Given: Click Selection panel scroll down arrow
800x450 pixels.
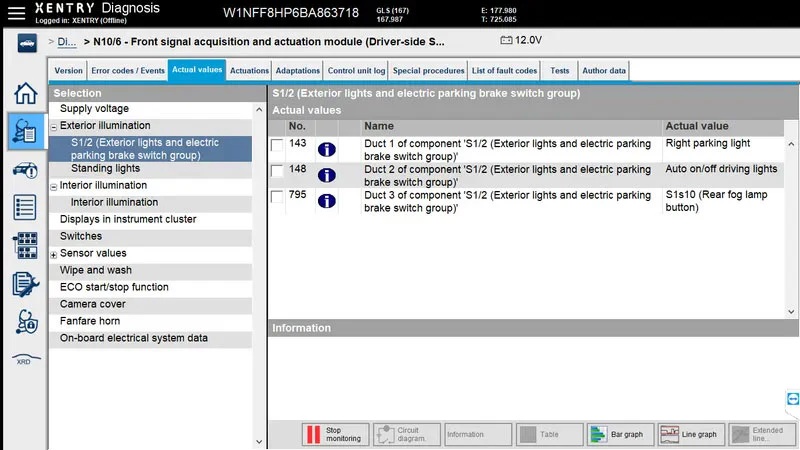Looking at the screenshot, I should [259, 442].
